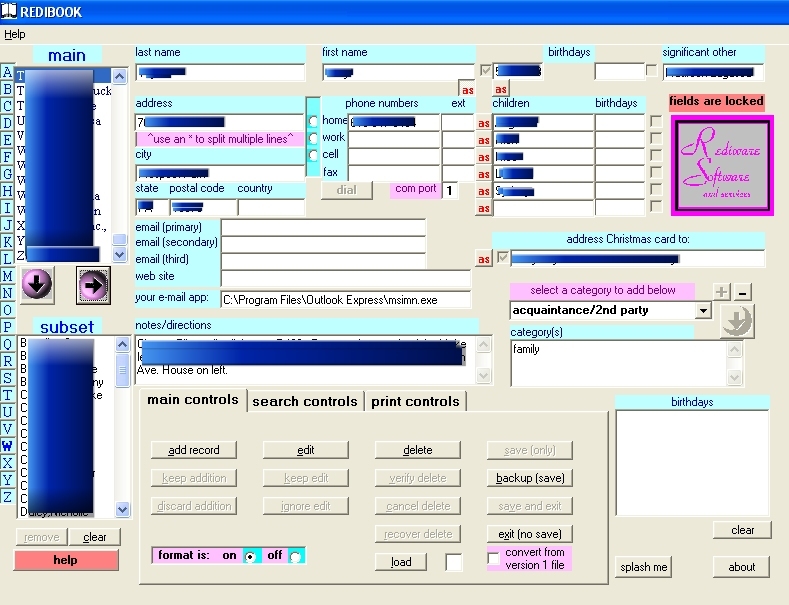789x605 pixels.
Task: Turn format off with its radio button
Action: pos(296,556)
